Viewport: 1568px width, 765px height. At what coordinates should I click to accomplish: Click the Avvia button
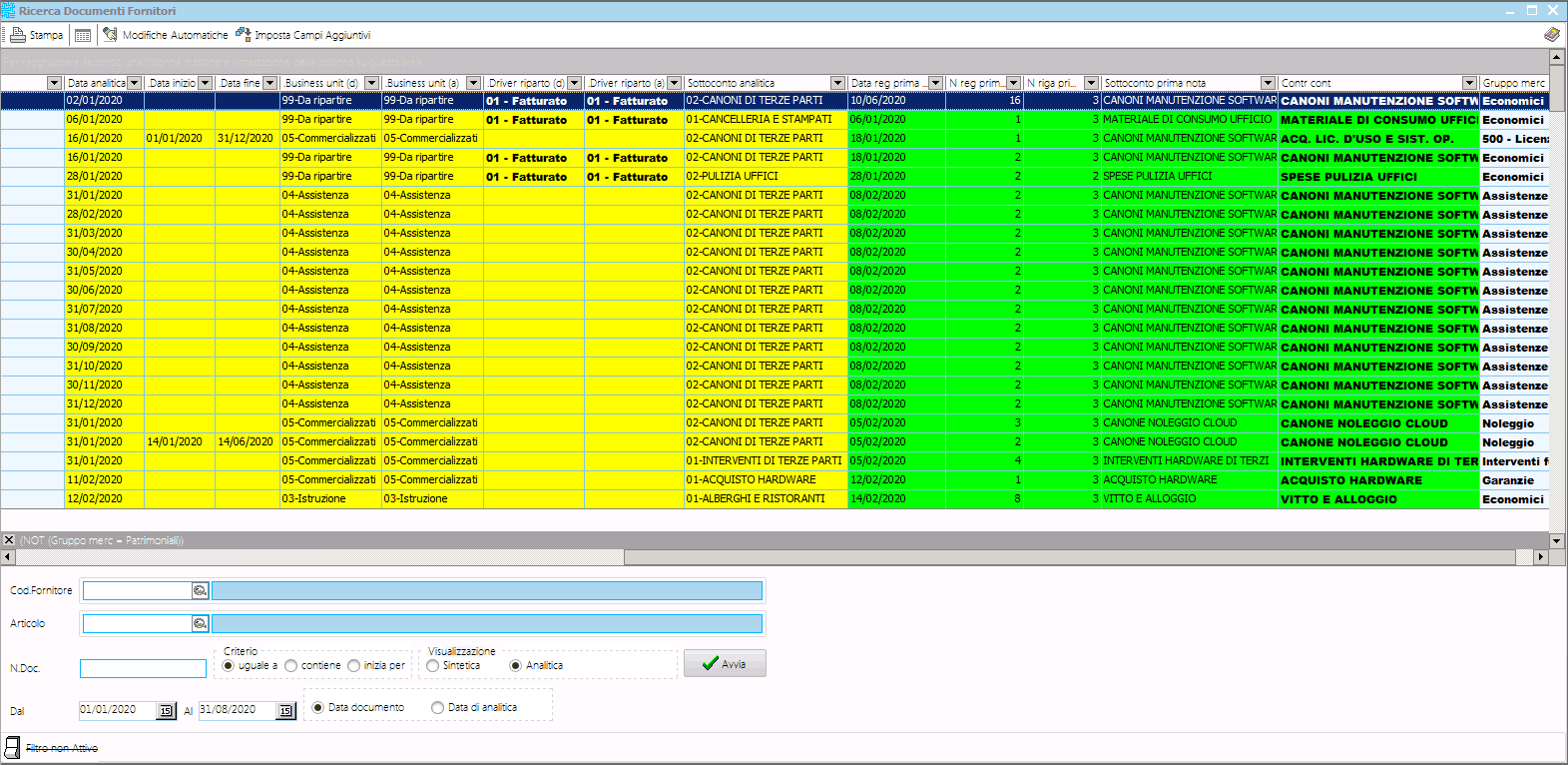(725, 664)
